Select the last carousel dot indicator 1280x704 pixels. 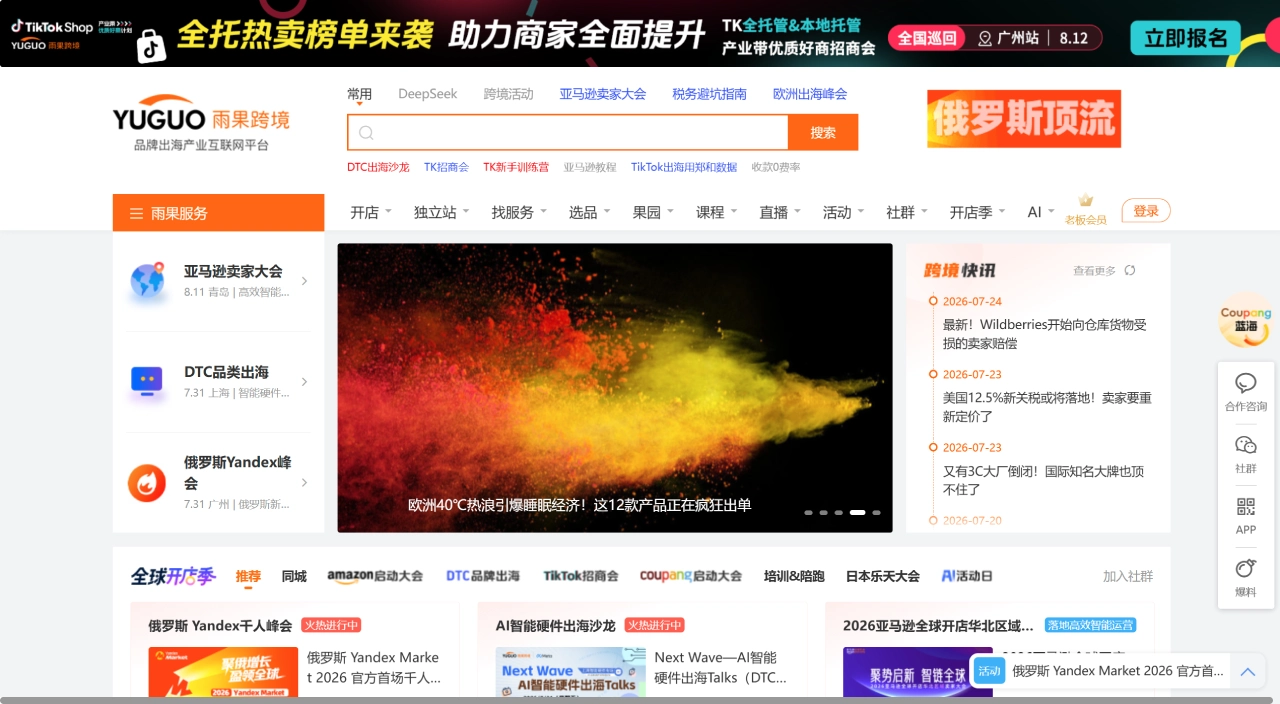(x=877, y=512)
